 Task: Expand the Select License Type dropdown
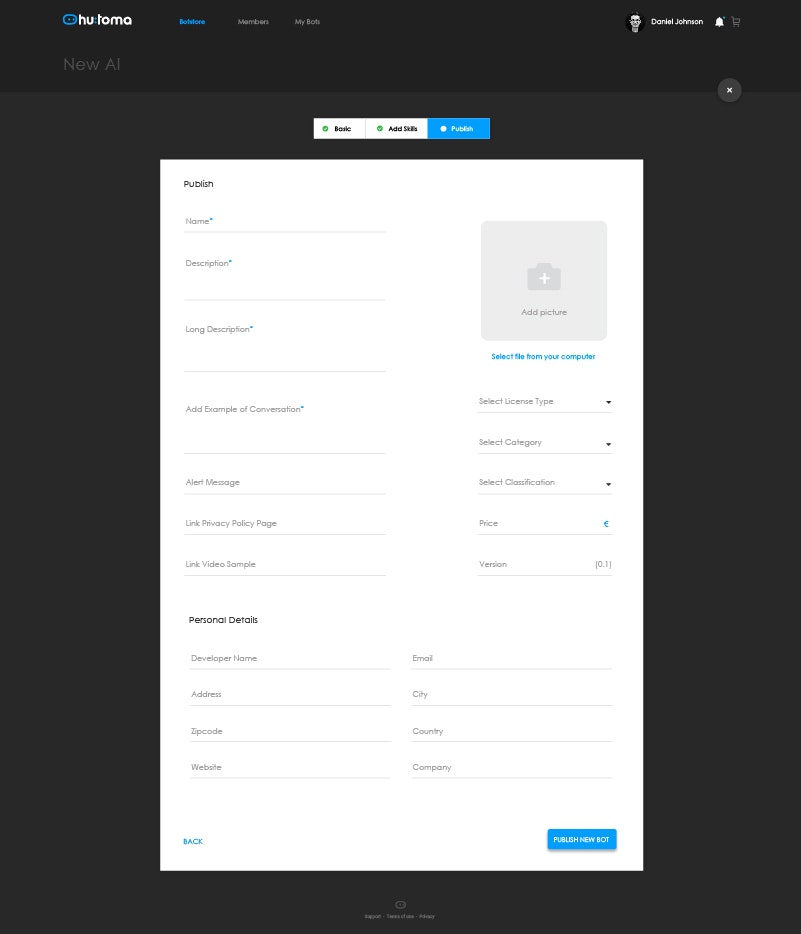point(545,401)
